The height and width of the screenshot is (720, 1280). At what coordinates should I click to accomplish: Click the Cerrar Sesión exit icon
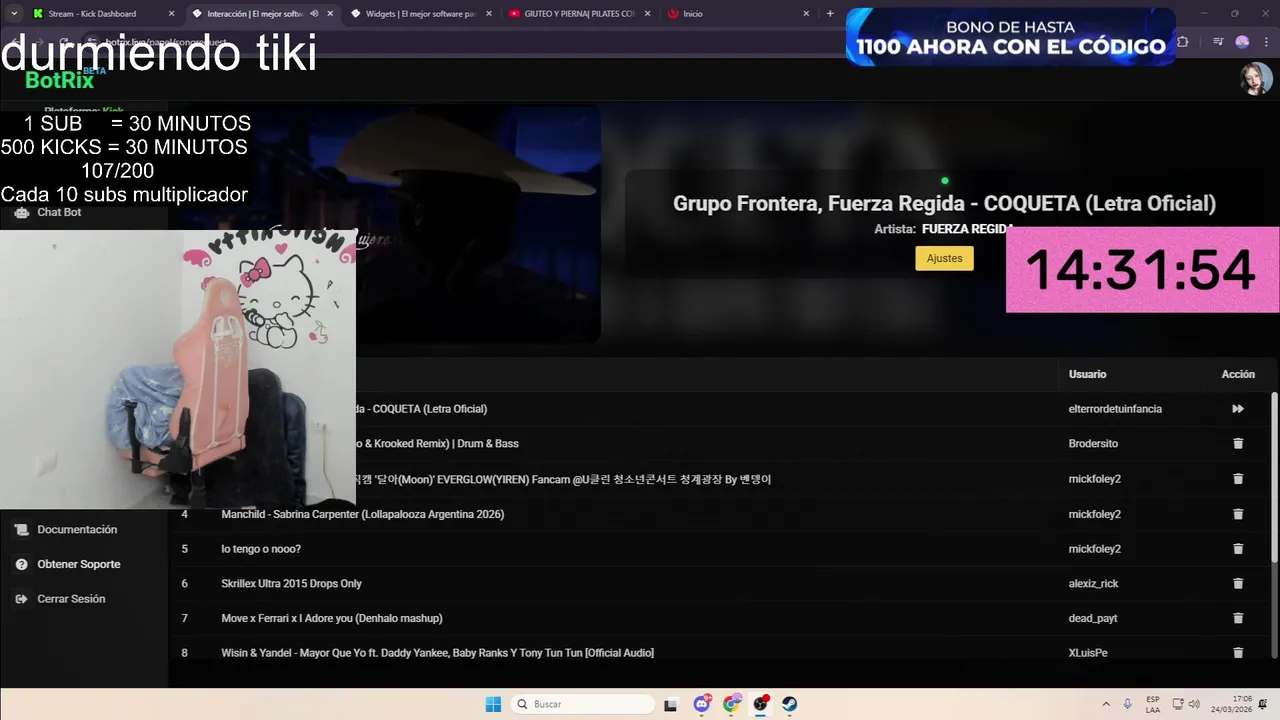tap(22, 599)
